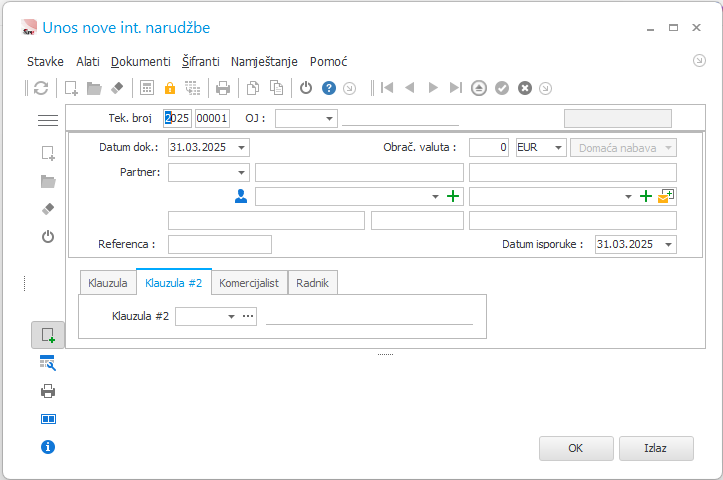Screen dimensions: 723x480
Task: Click the eject circle toolbar icon
Action: point(479,88)
